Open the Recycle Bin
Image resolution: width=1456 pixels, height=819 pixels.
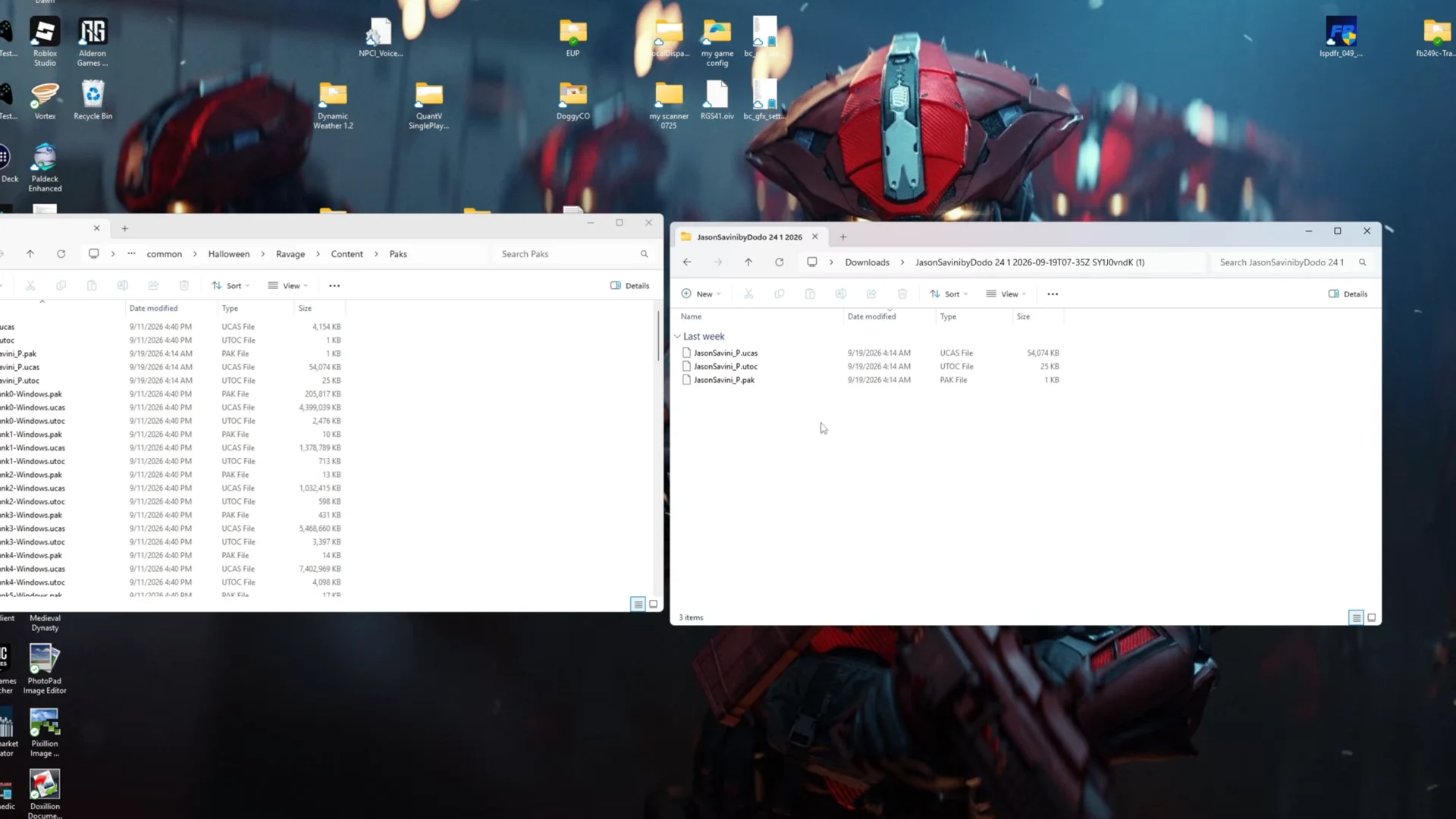click(93, 100)
